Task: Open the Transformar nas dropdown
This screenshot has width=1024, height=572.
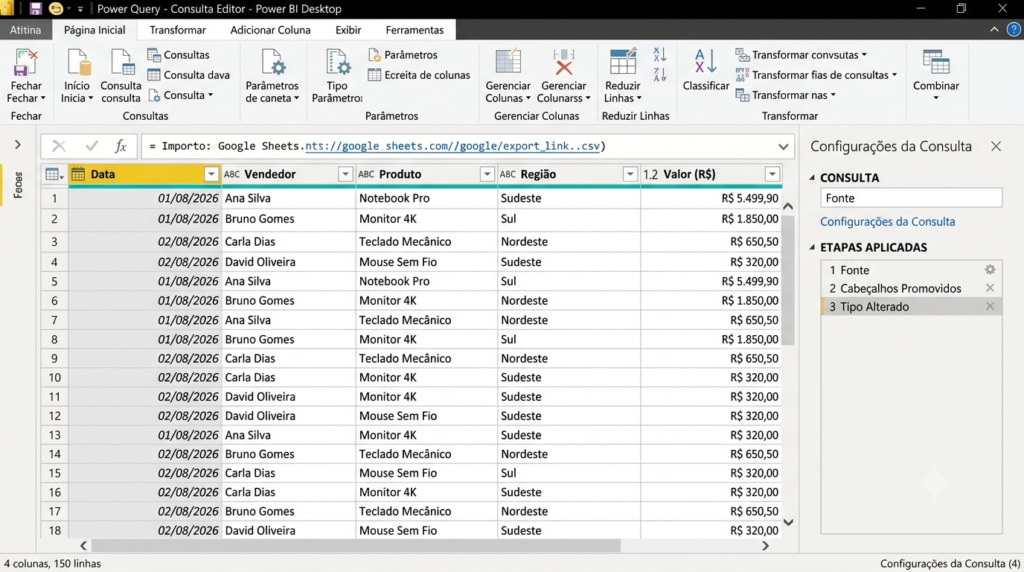Action: [x=786, y=95]
